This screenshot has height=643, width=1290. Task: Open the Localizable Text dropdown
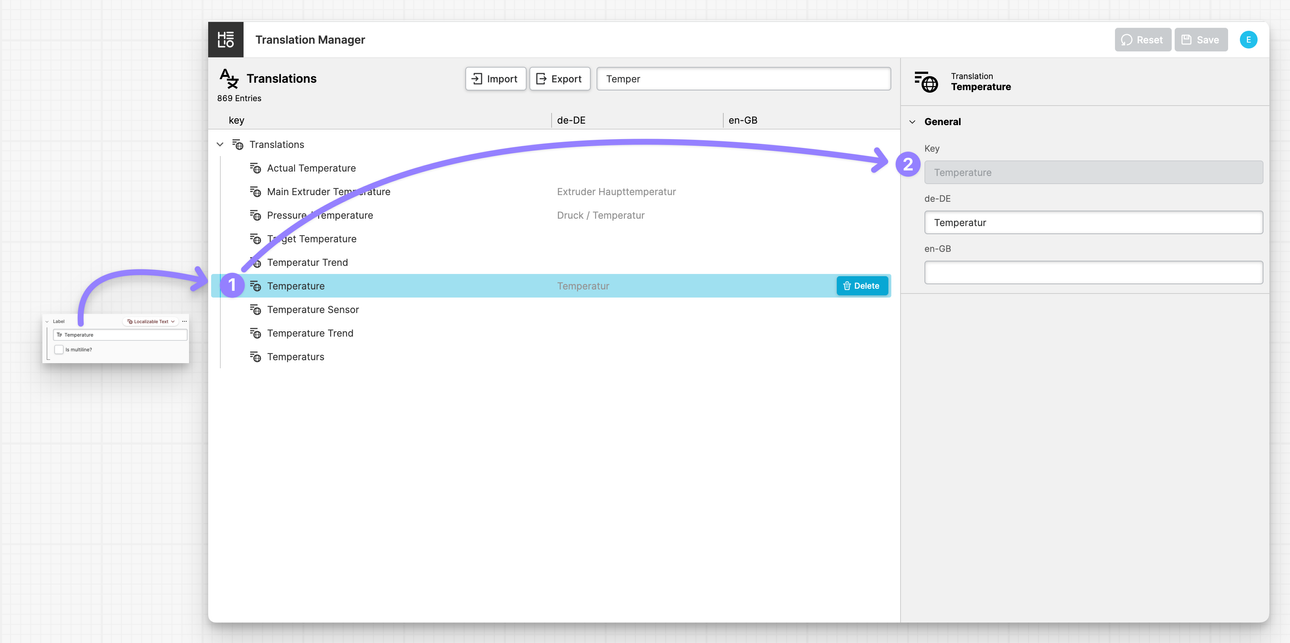[151, 322]
